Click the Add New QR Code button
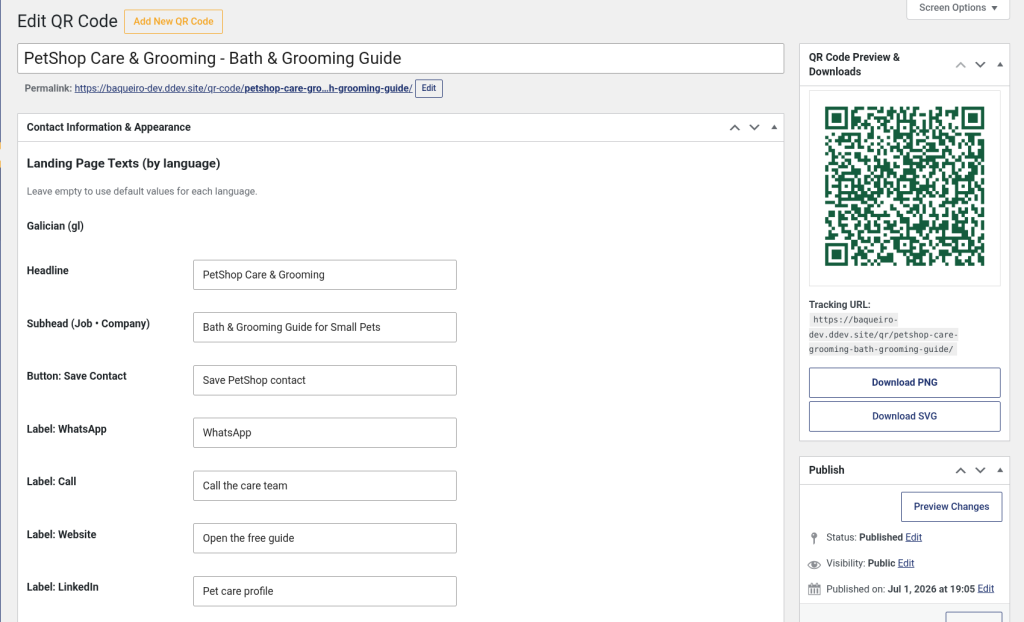1024x622 pixels. 173,22
